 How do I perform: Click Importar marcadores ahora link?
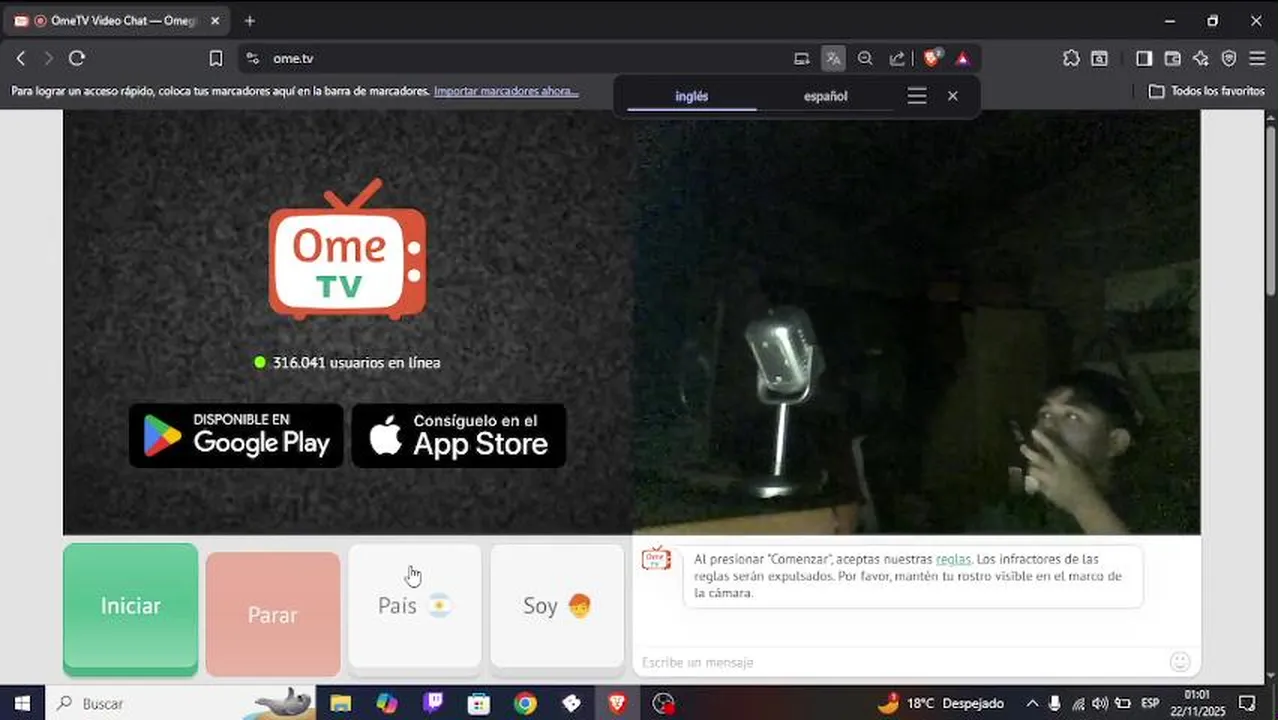pyautogui.click(x=506, y=91)
